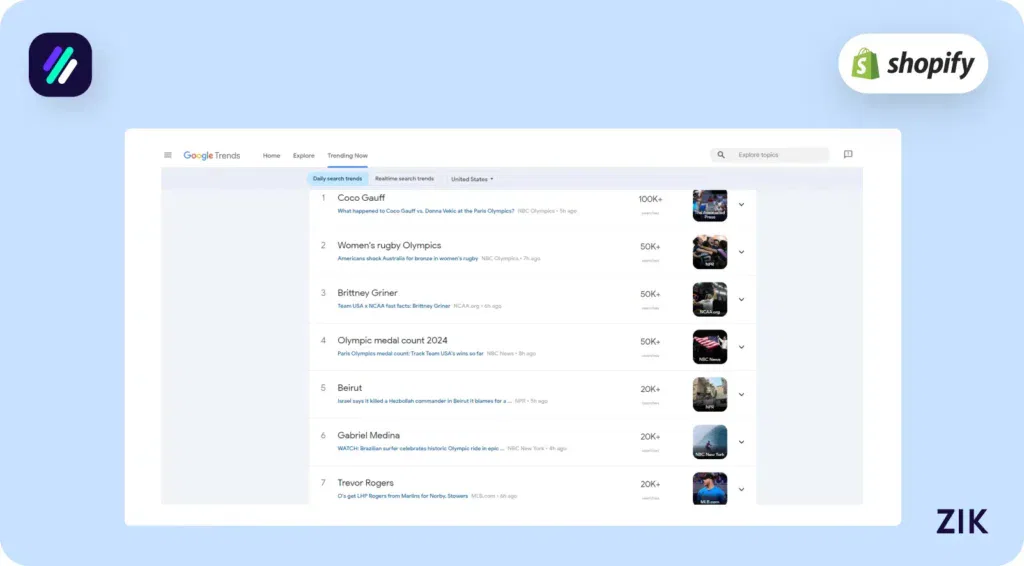Click the search magnifier icon

click(721, 155)
